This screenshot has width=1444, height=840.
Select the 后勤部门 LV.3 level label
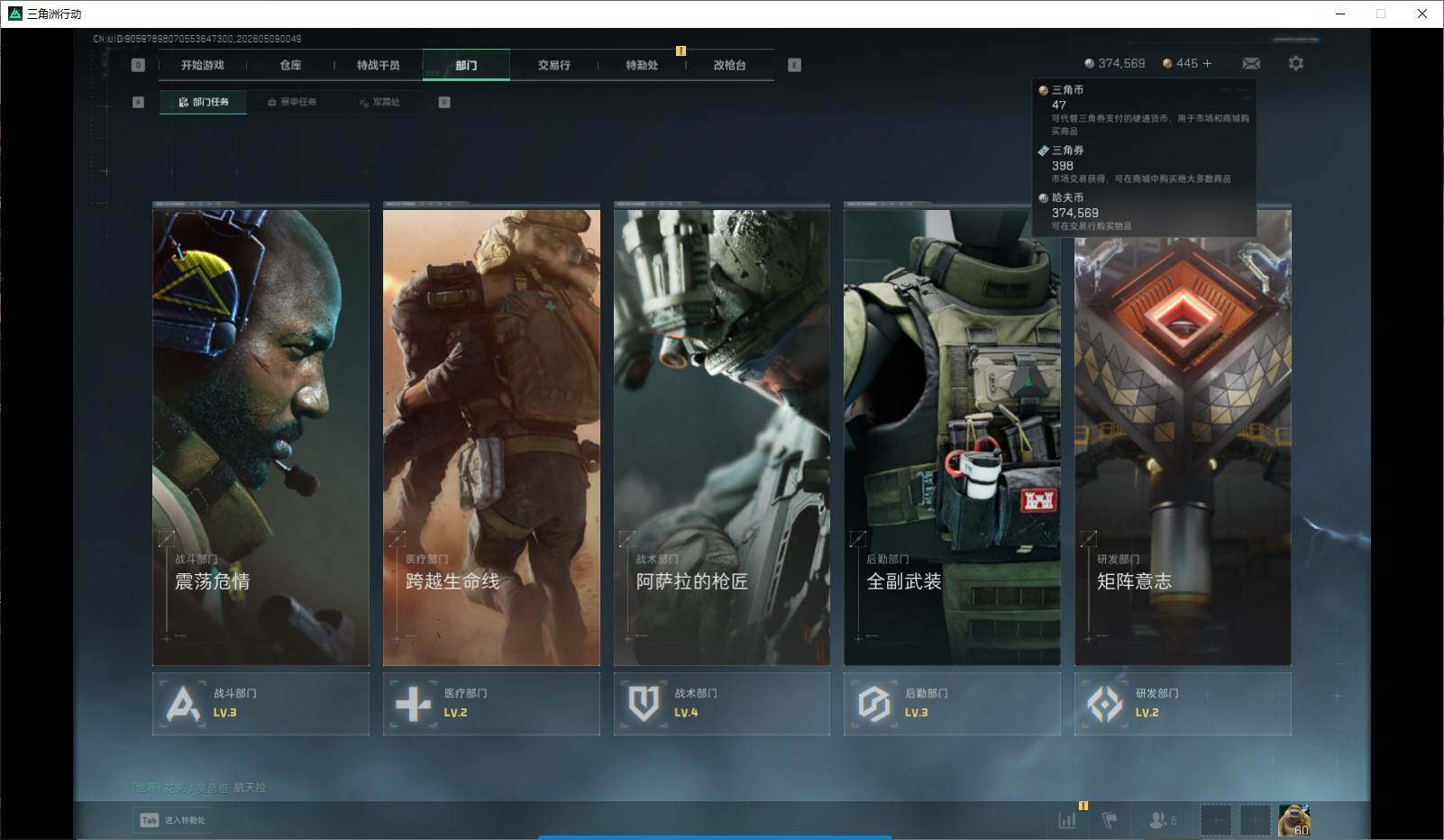coord(916,713)
